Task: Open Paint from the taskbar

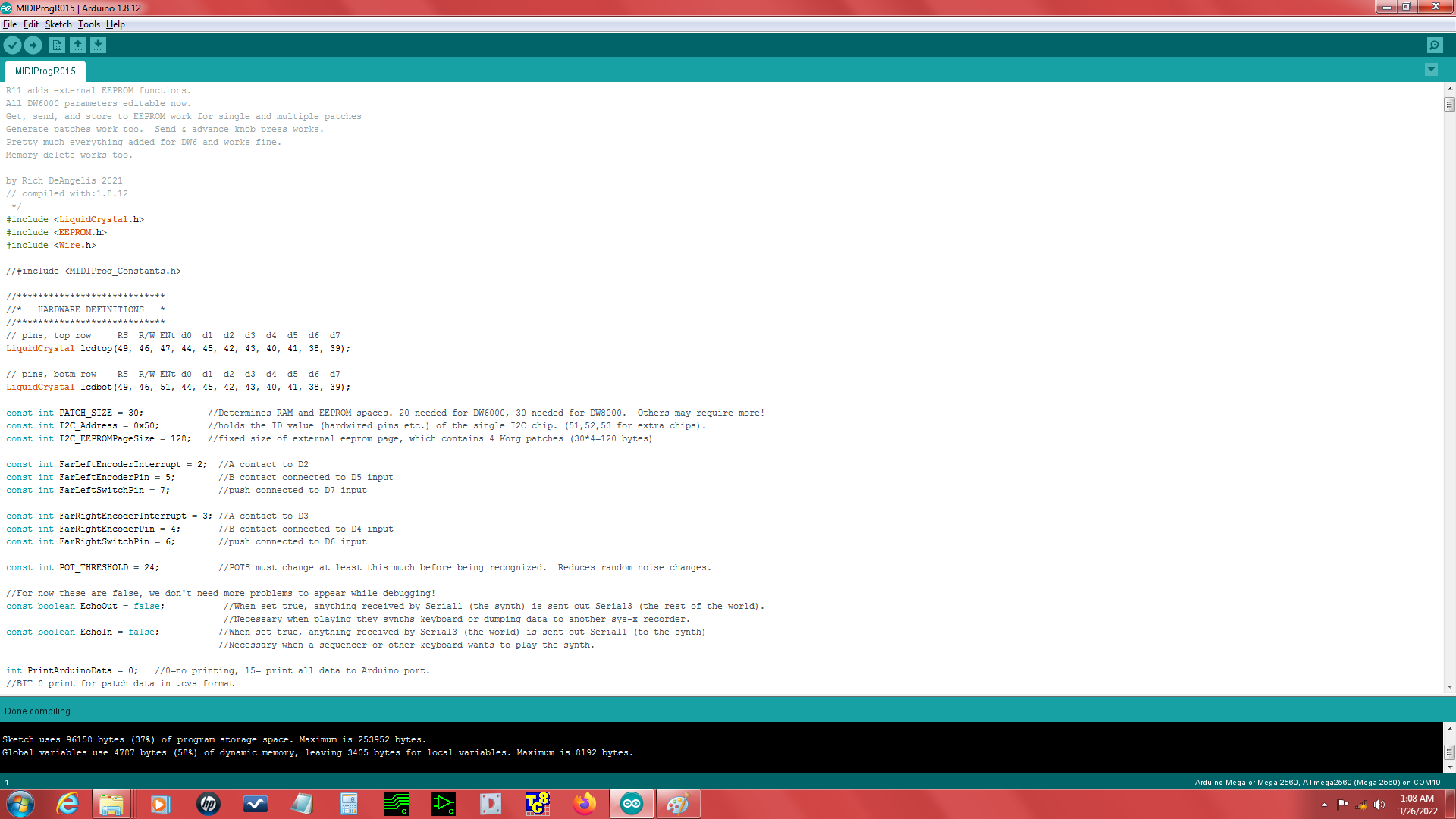Action: pyautogui.click(x=678, y=804)
